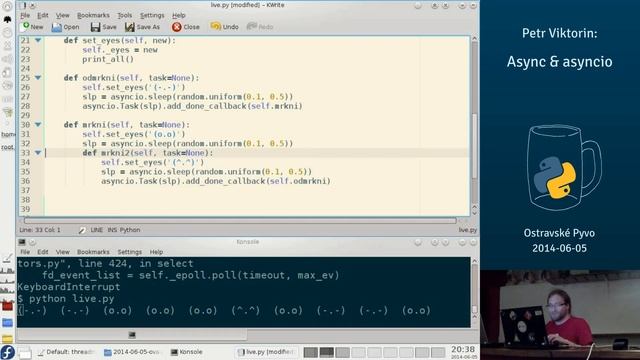This screenshot has height=360, width=640.
Task: Switch to first virtual desktop in pager
Action: 311,352
